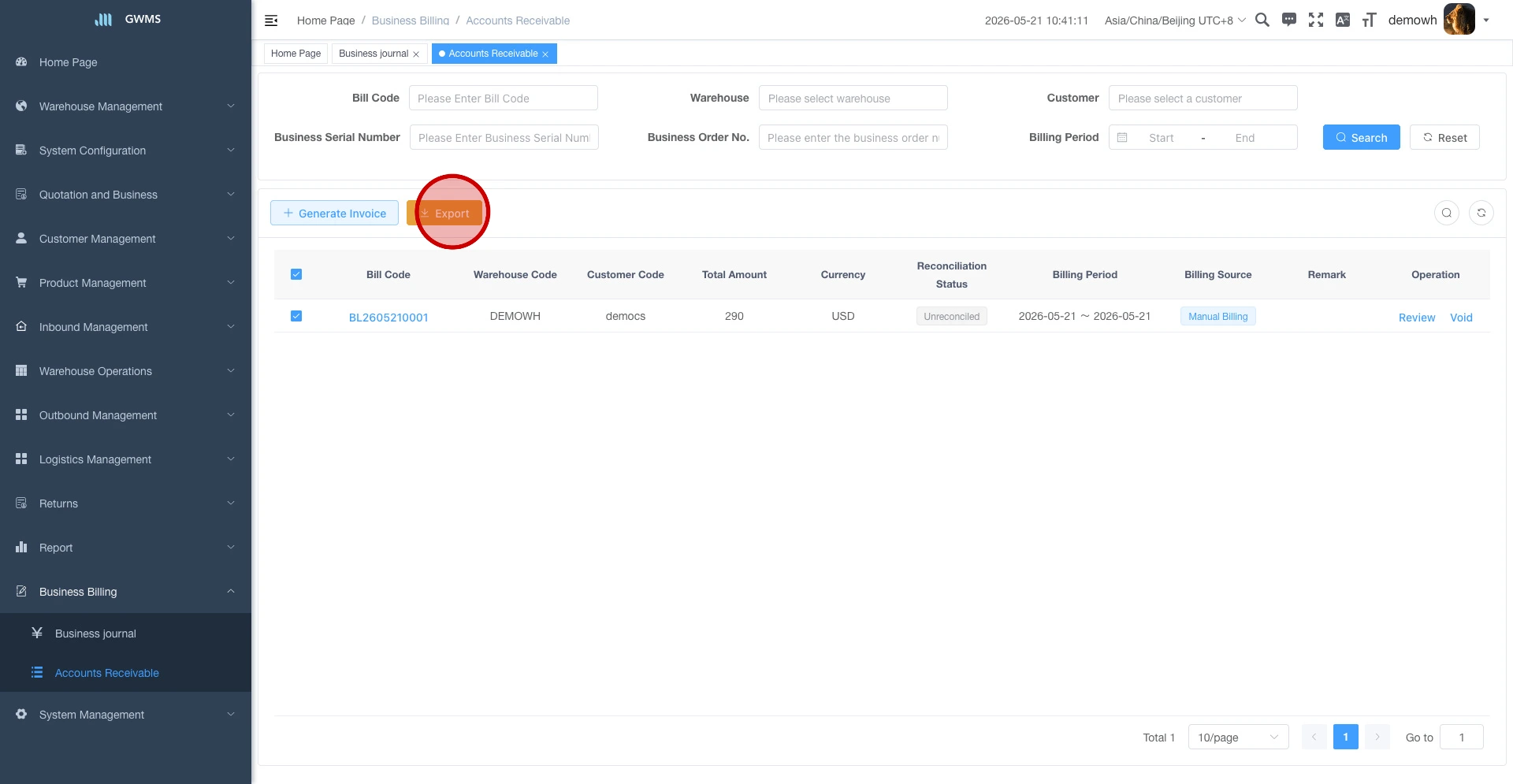Expand Warehouse Operations menu
This screenshot has width=1513, height=784.
(x=126, y=371)
